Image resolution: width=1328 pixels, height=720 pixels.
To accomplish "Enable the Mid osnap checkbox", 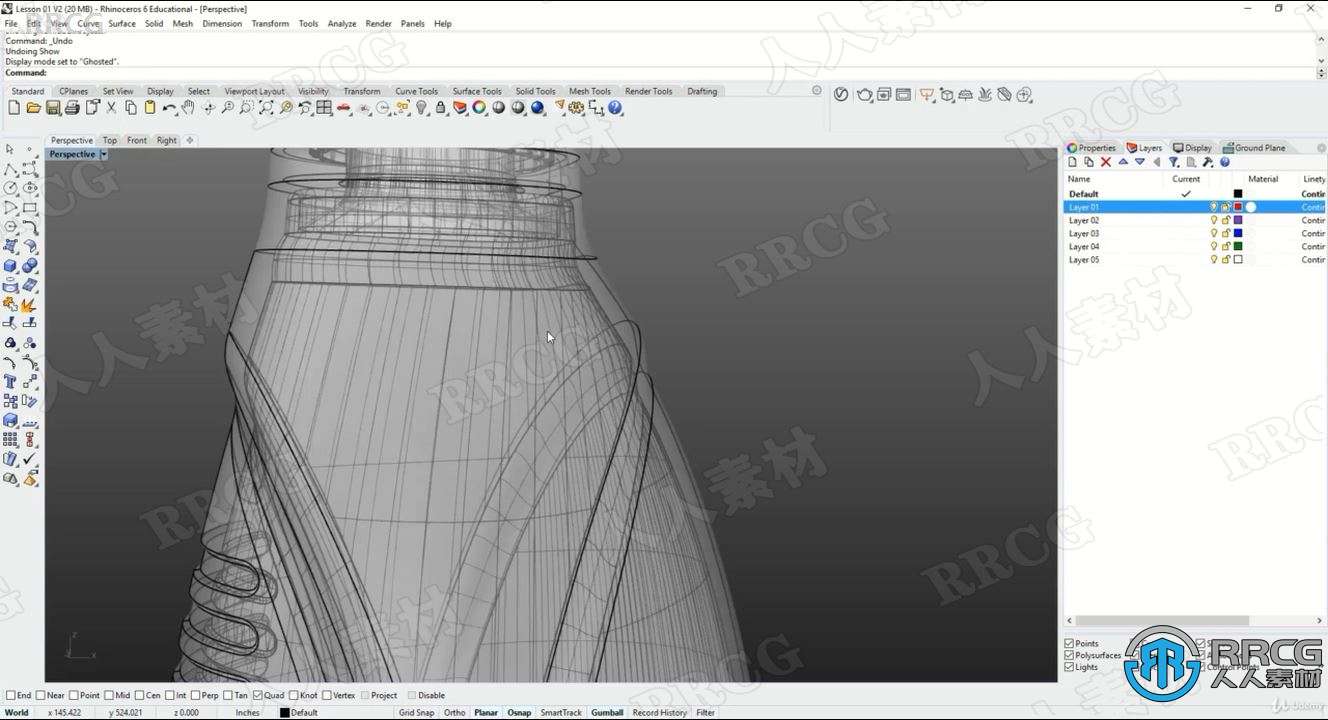I will pyautogui.click(x=109, y=695).
